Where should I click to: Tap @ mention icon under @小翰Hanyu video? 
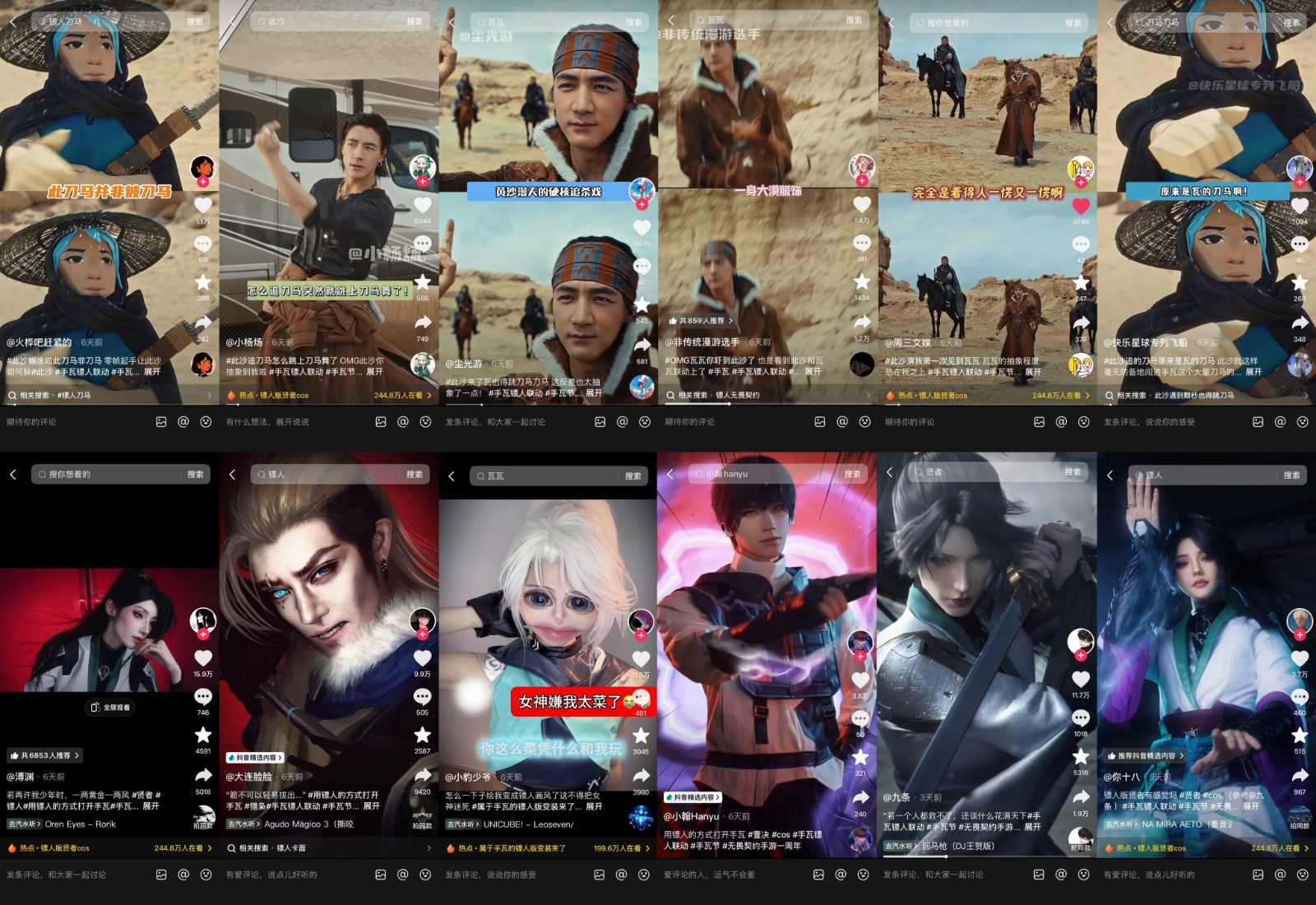[x=841, y=875]
